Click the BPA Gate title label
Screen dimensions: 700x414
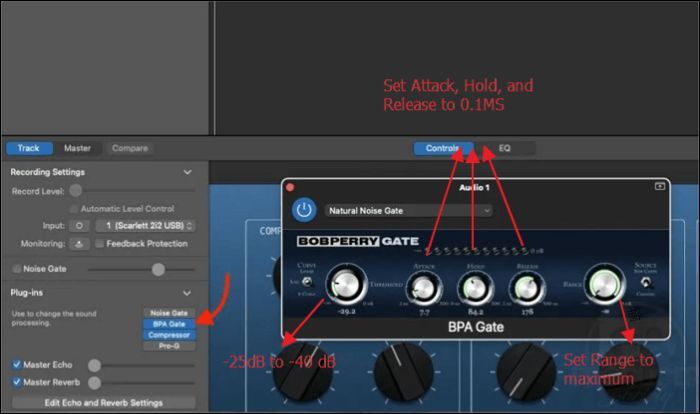coord(475,327)
